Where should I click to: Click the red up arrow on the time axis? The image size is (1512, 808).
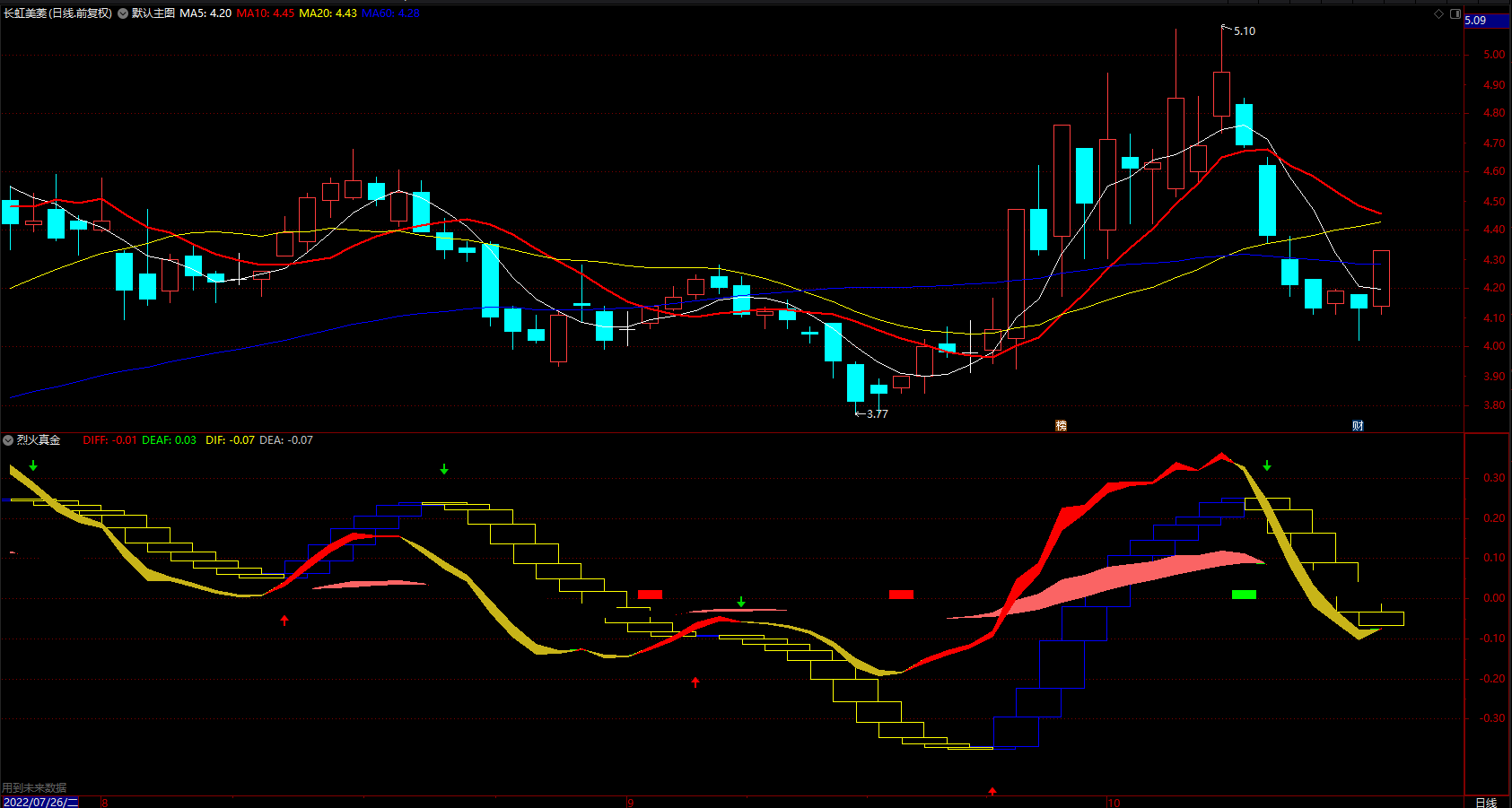point(992,791)
